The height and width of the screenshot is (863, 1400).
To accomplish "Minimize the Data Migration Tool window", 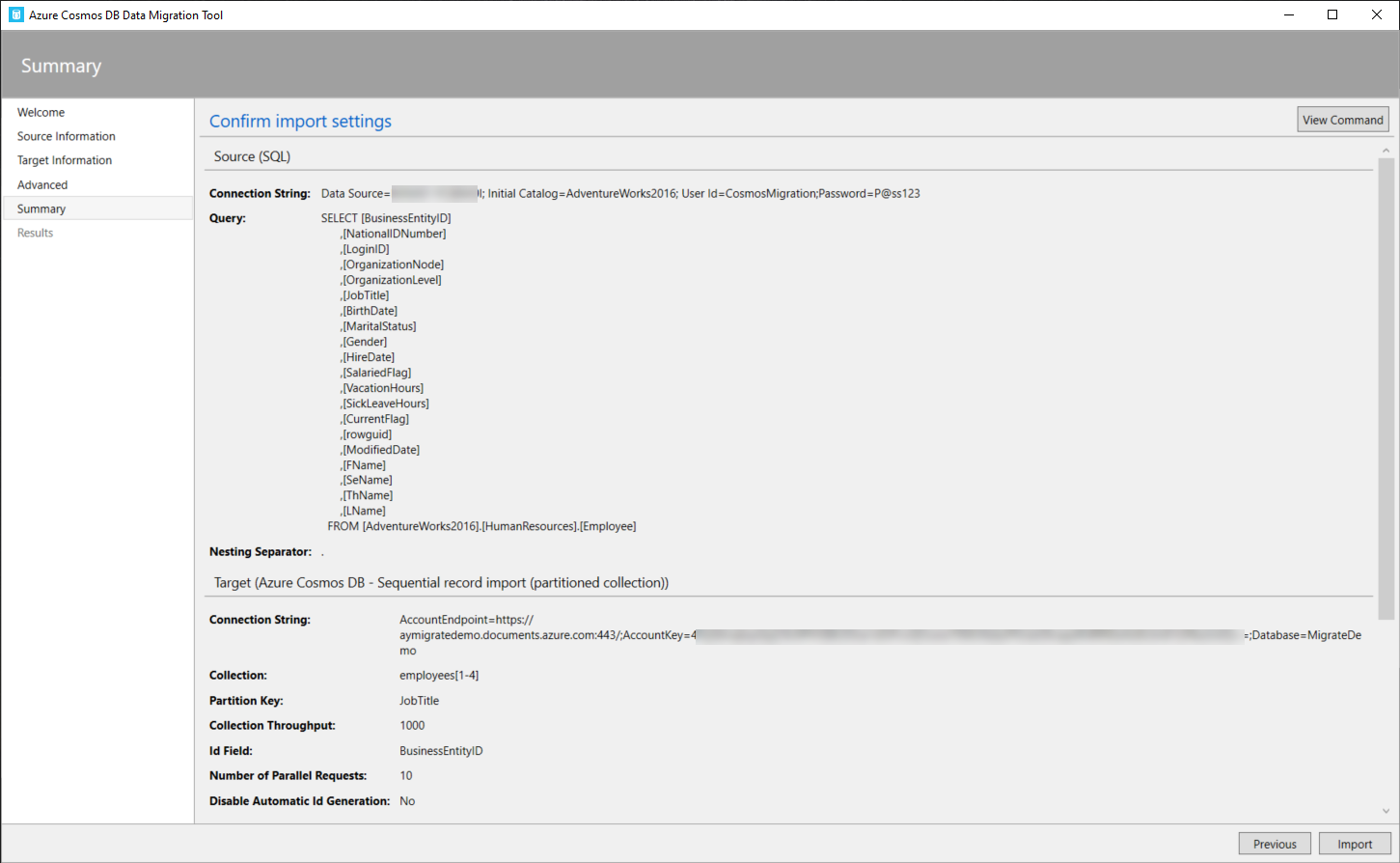I will click(x=1288, y=14).
